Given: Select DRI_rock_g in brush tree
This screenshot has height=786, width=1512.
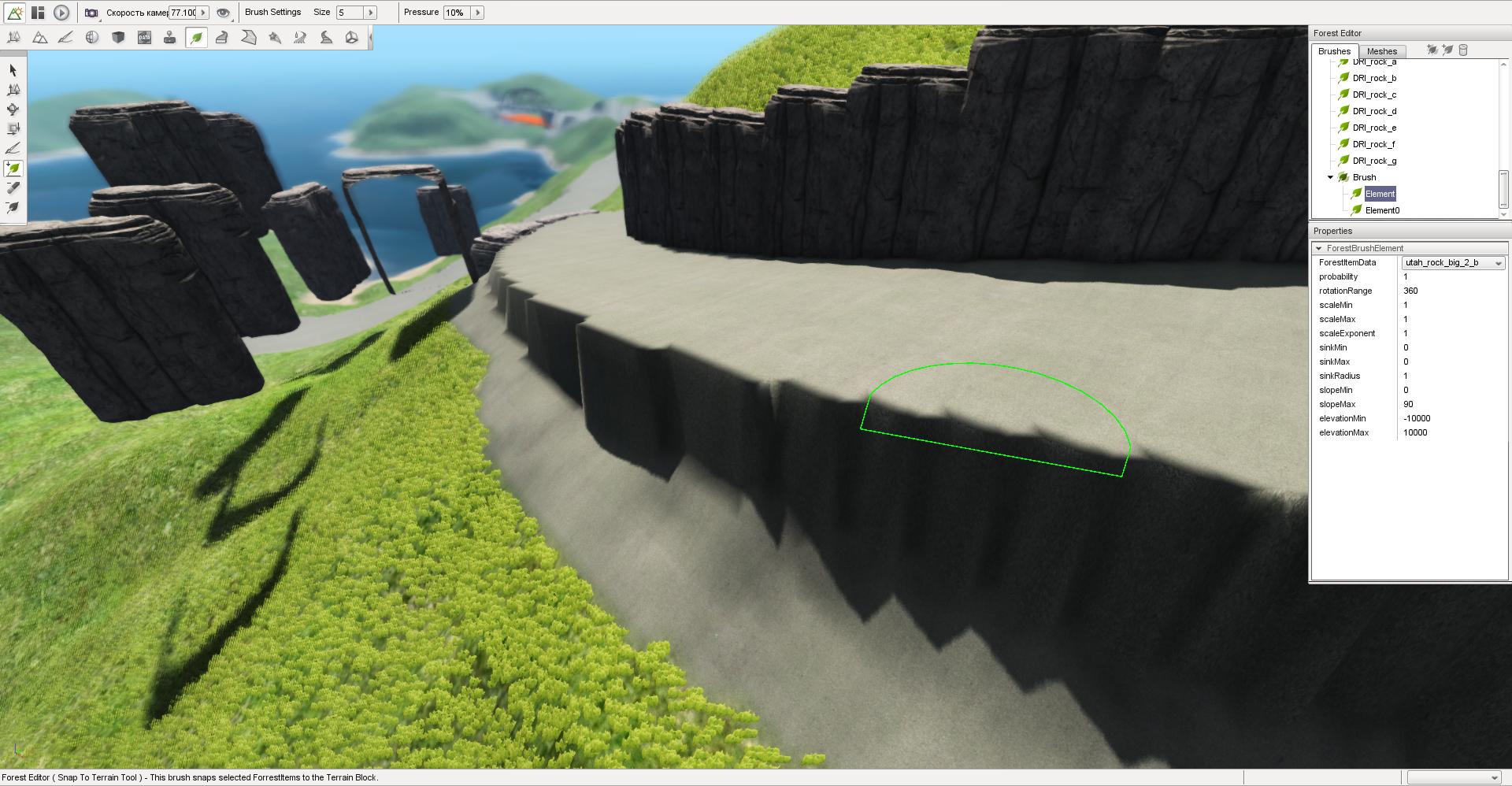Looking at the screenshot, I should pyautogui.click(x=1374, y=161).
